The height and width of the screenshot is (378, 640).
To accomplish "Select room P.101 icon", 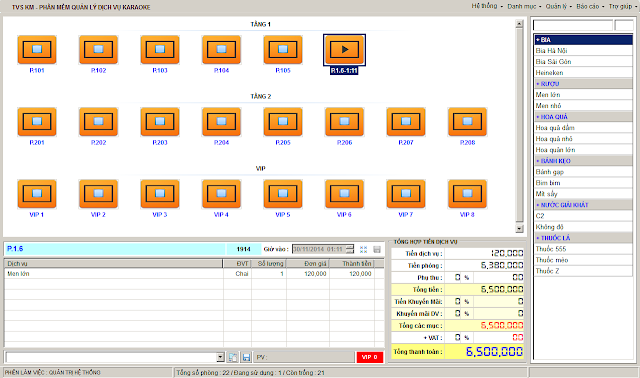I will tap(37, 49).
